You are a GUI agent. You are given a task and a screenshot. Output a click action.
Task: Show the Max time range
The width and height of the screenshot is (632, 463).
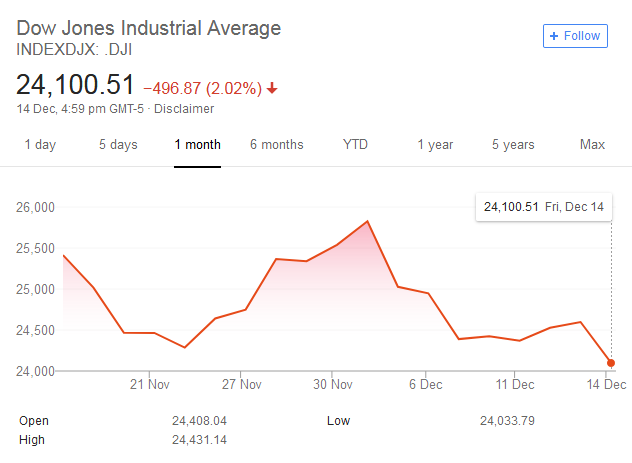tap(592, 145)
